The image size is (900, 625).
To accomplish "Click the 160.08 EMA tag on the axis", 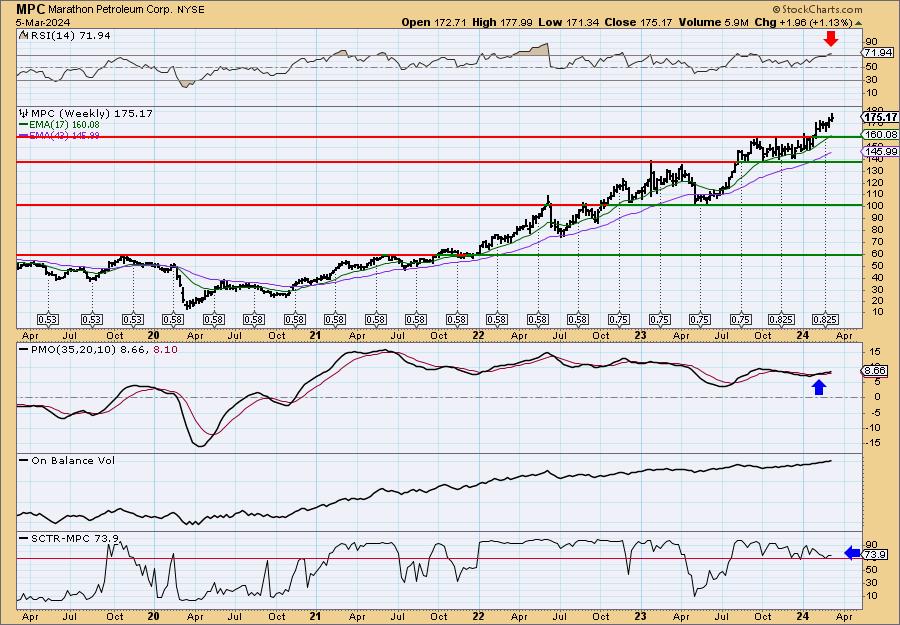I will [880, 135].
